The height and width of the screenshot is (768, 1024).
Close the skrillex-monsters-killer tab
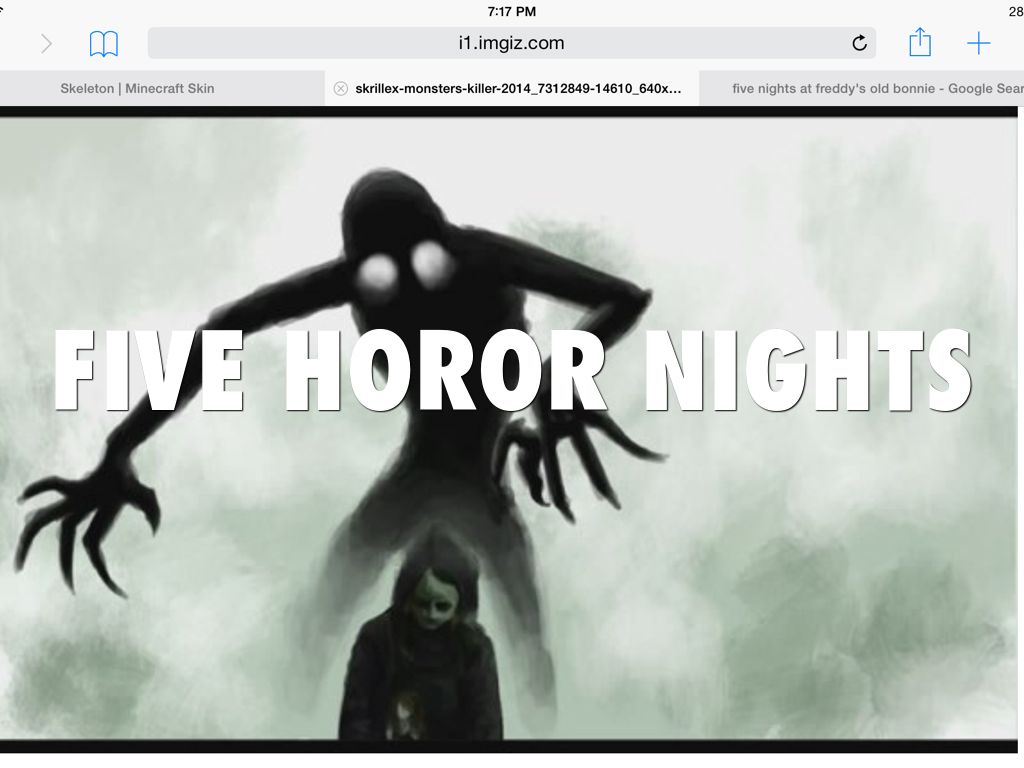point(340,88)
